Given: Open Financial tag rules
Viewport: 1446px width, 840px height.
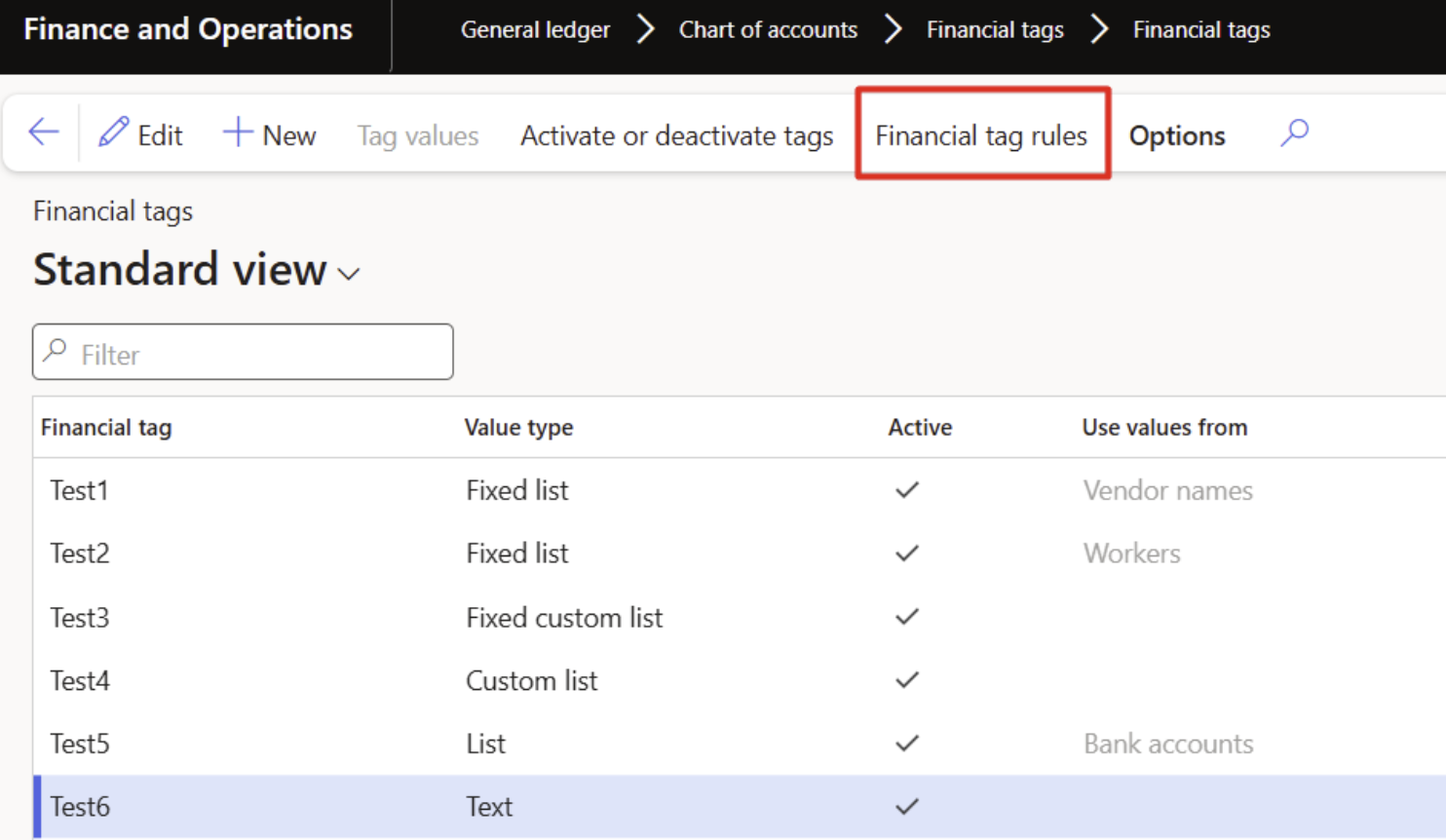Looking at the screenshot, I should (x=981, y=135).
